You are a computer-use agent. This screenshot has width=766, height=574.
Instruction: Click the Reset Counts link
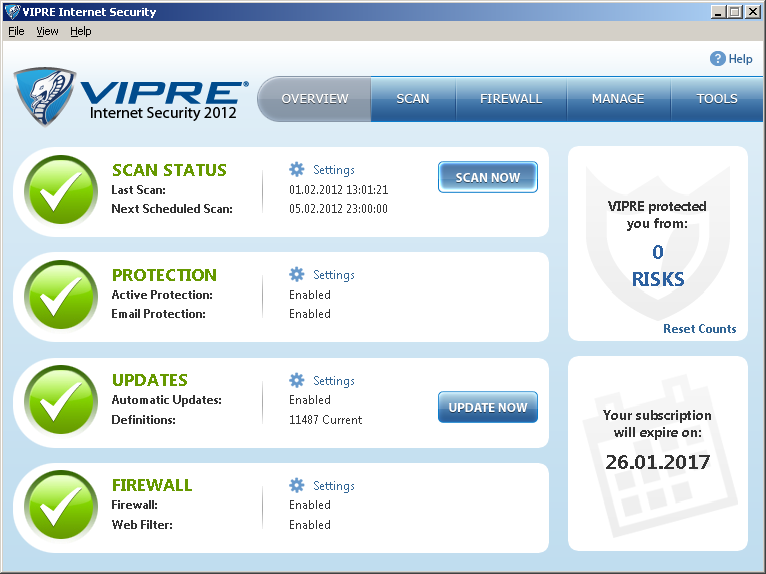tap(699, 329)
